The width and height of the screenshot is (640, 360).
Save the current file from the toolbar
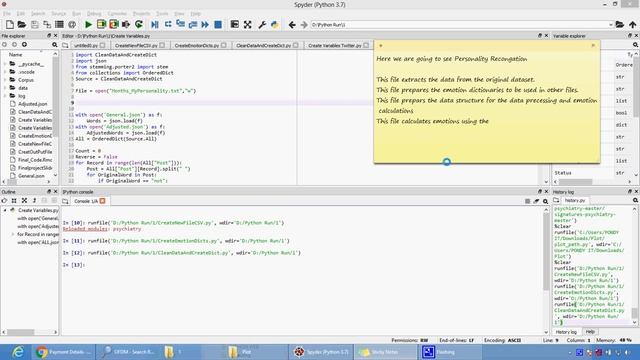(35, 24)
